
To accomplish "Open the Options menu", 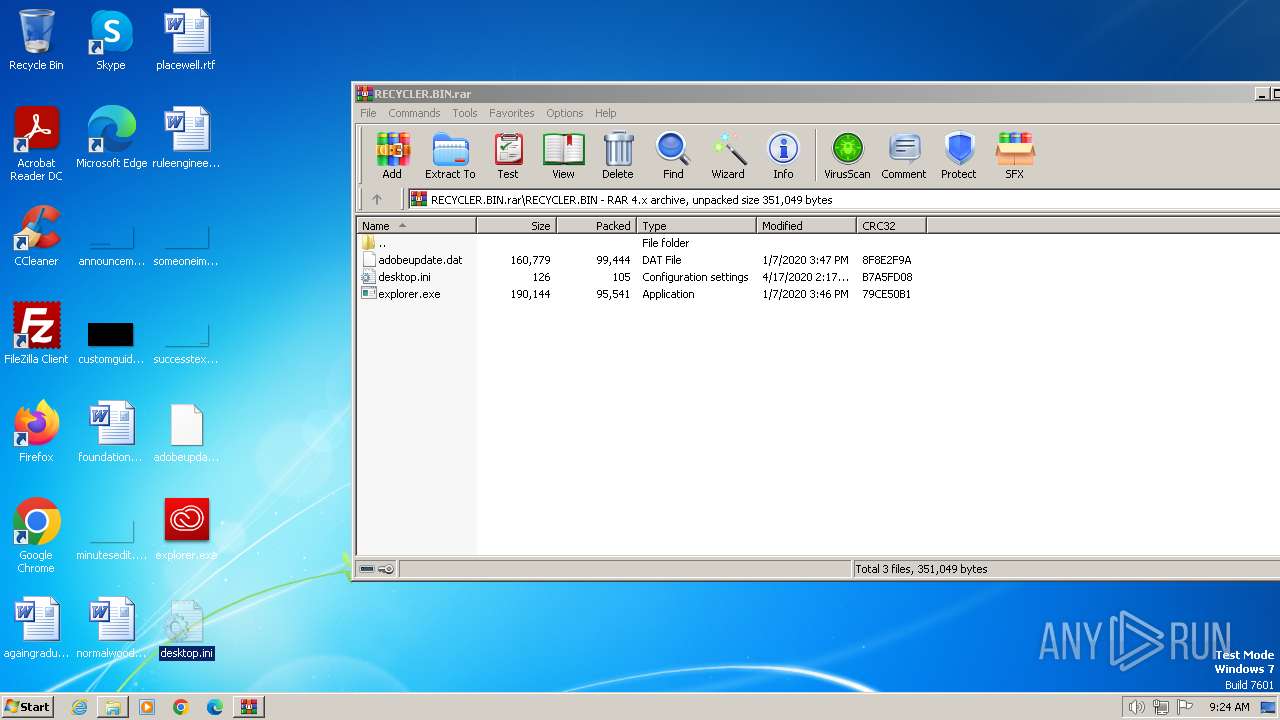I will [564, 113].
